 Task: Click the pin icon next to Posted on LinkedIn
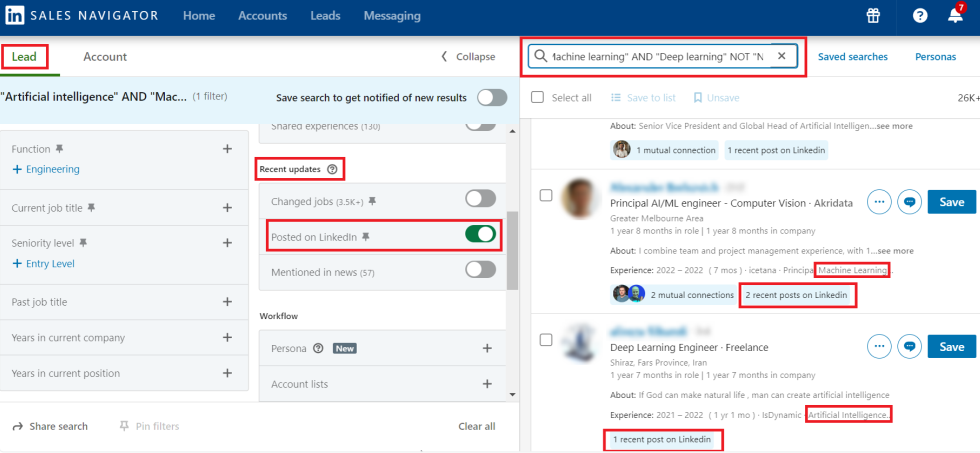click(366, 237)
